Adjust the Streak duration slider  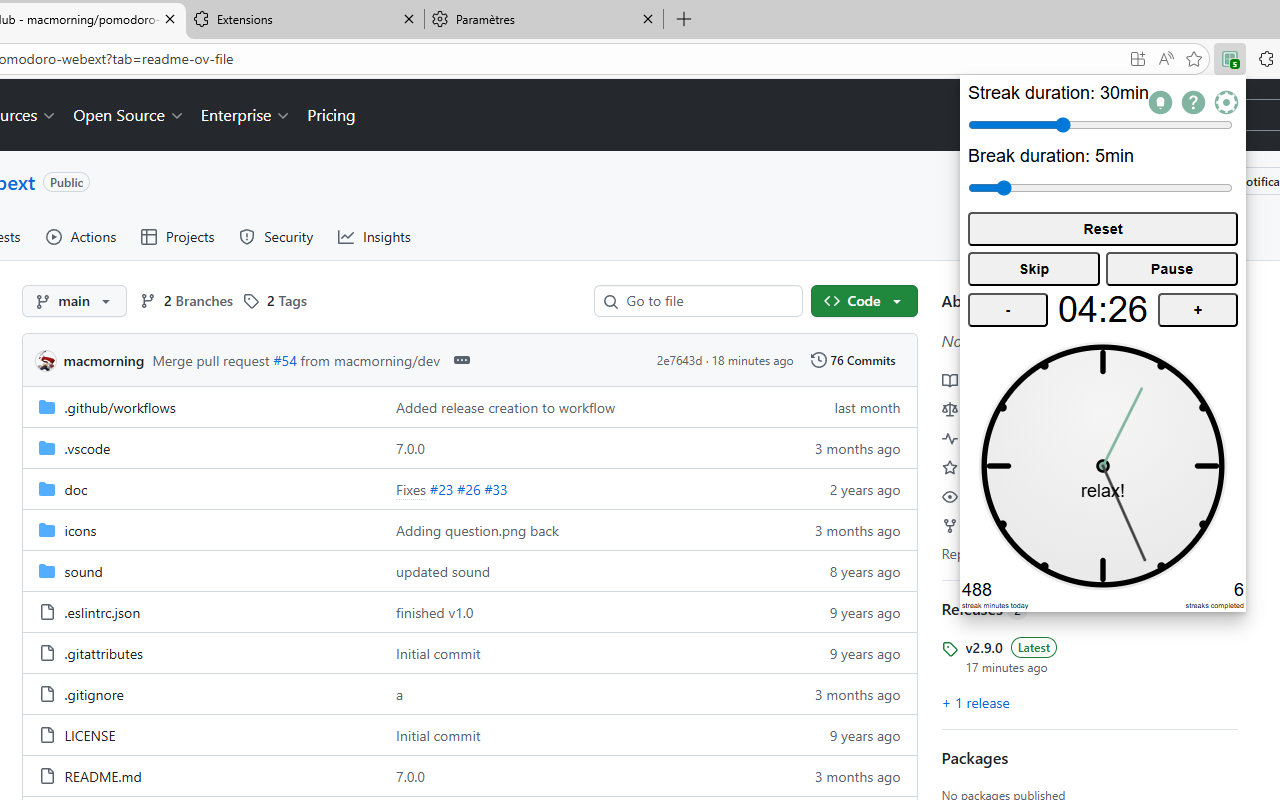pos(1100,125)
